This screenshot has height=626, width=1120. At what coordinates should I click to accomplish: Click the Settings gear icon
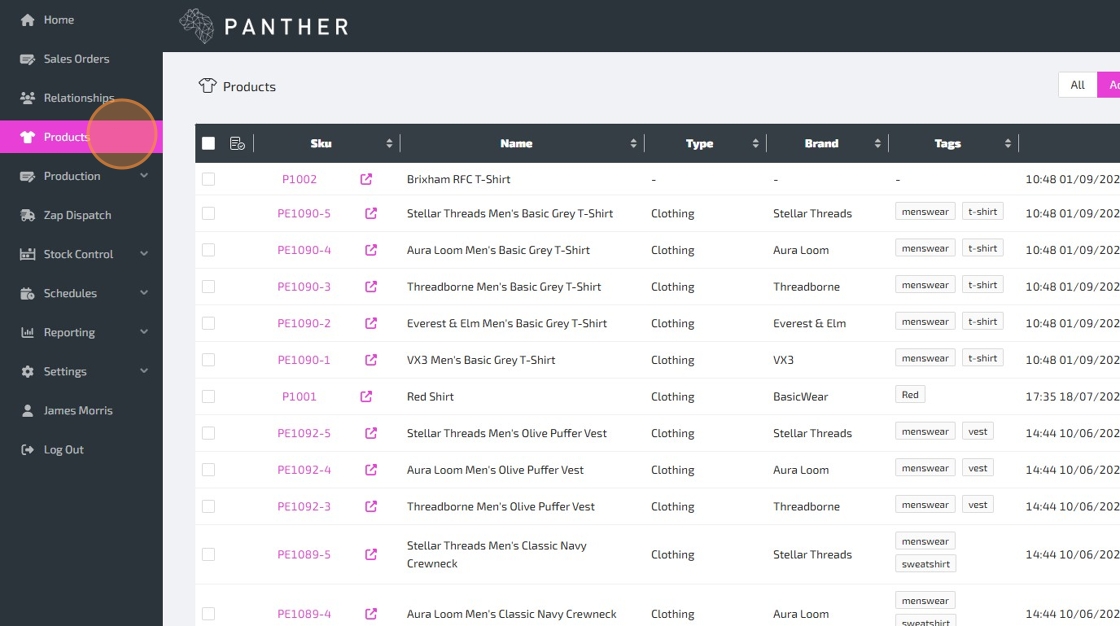tap(28, 372)
